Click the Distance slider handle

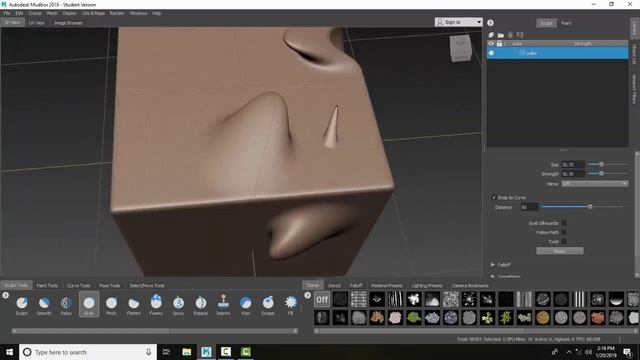(x=590, y=207)
